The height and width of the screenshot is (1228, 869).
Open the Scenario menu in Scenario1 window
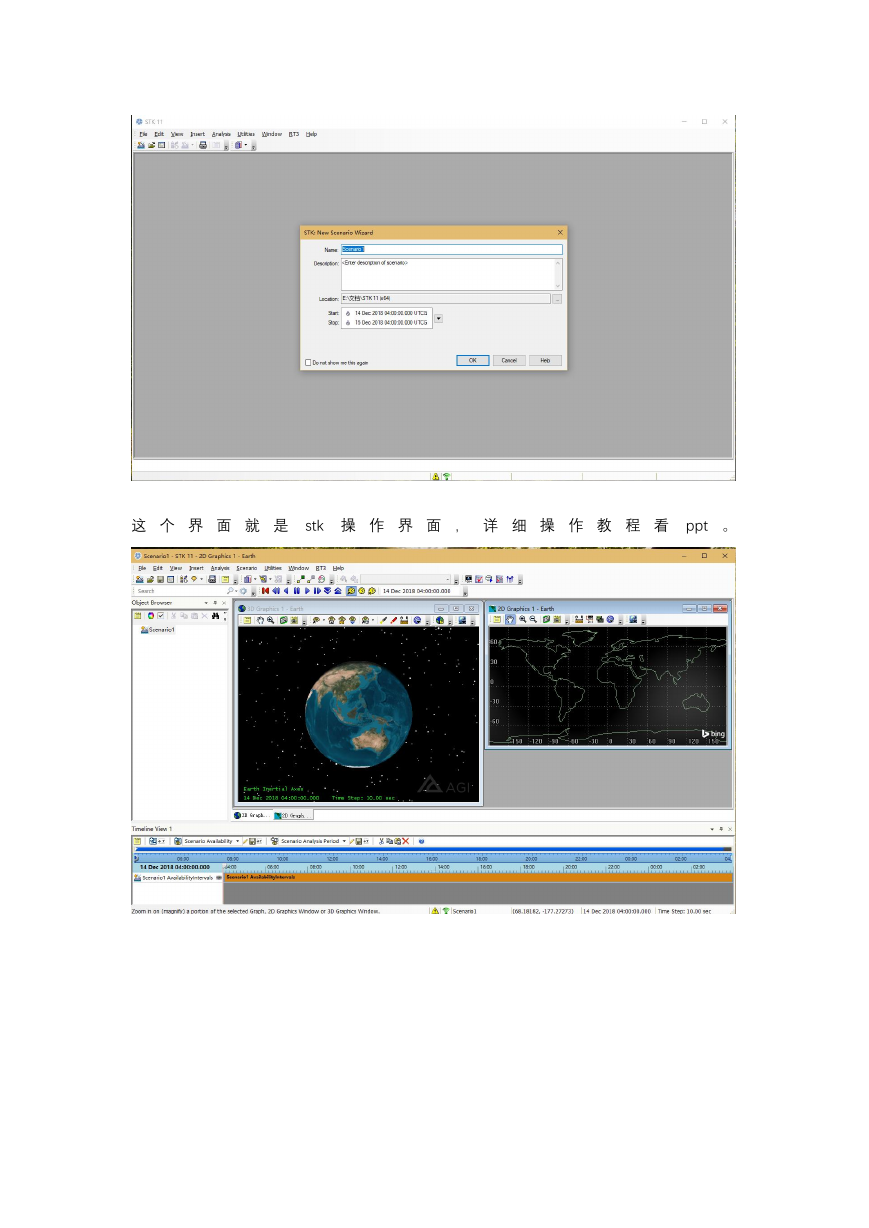[x=246, y=567]
